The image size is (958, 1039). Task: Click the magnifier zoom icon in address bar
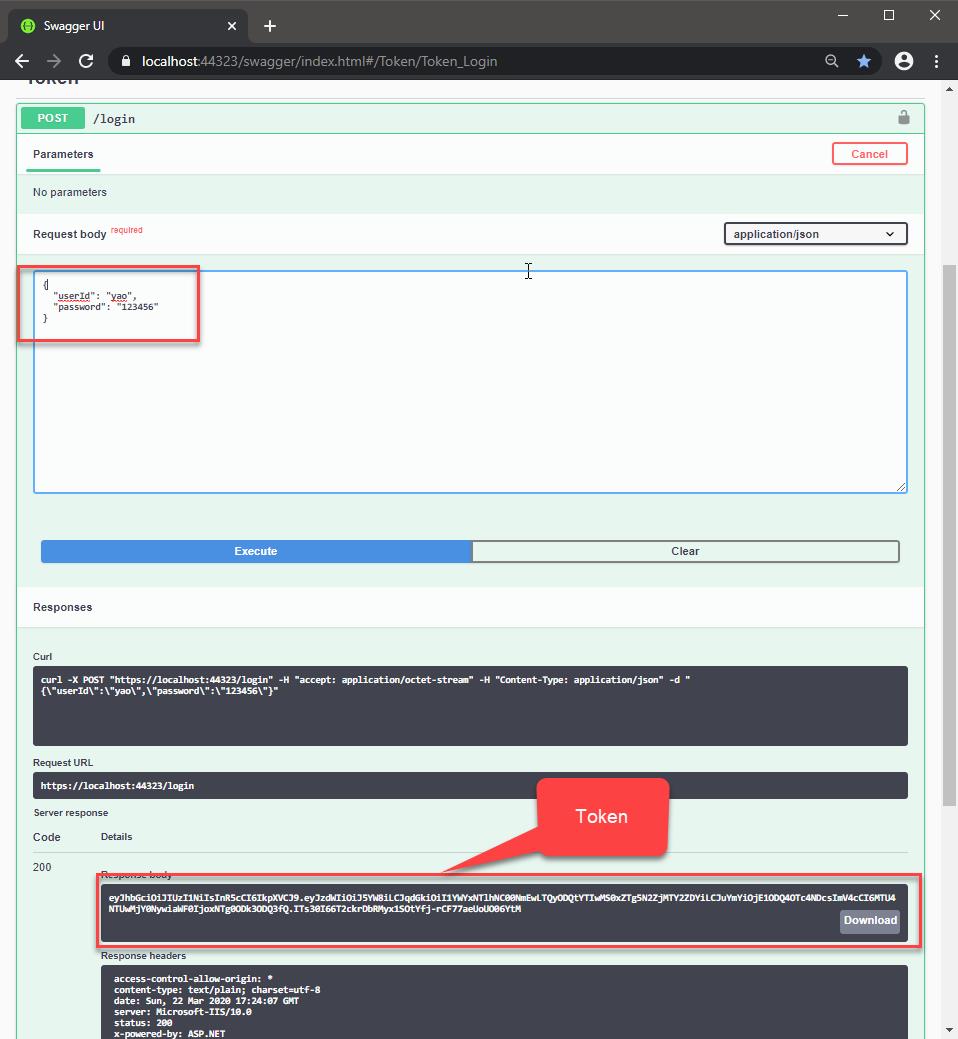click(x=831, y=61)
